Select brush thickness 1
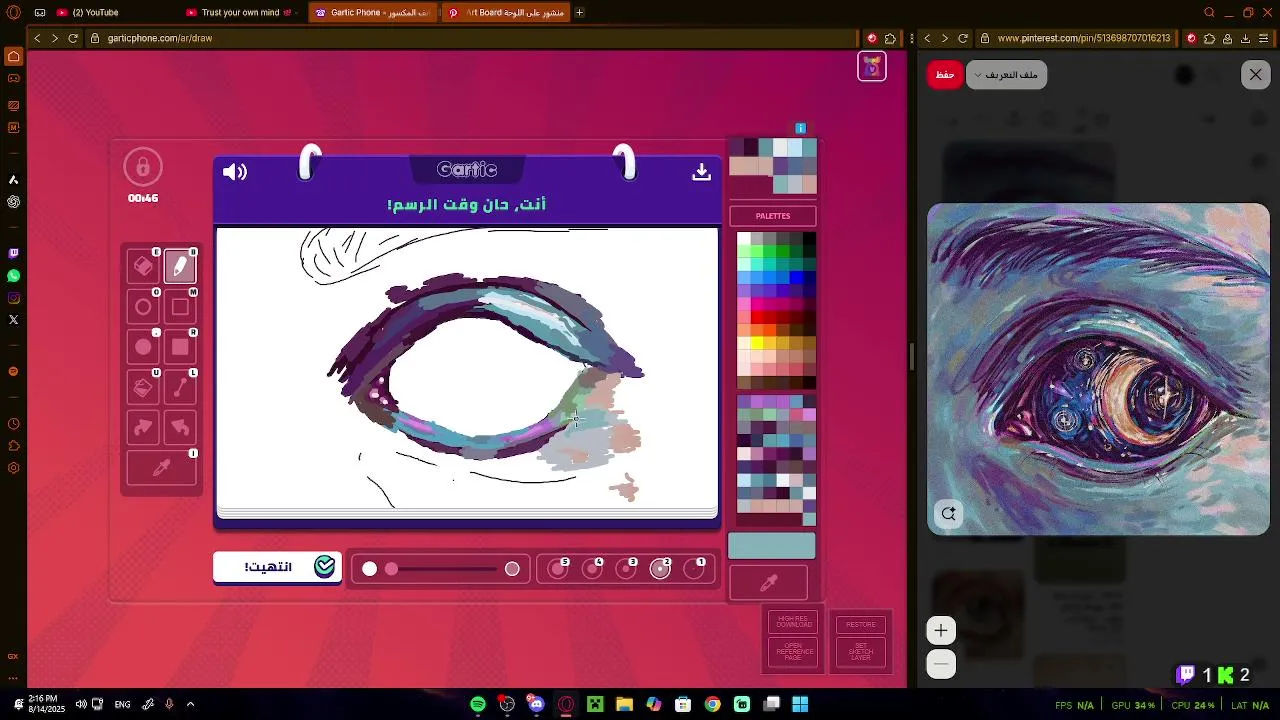Image resolution: width=1280 pixels, height=720 pixels. (694, 569)
